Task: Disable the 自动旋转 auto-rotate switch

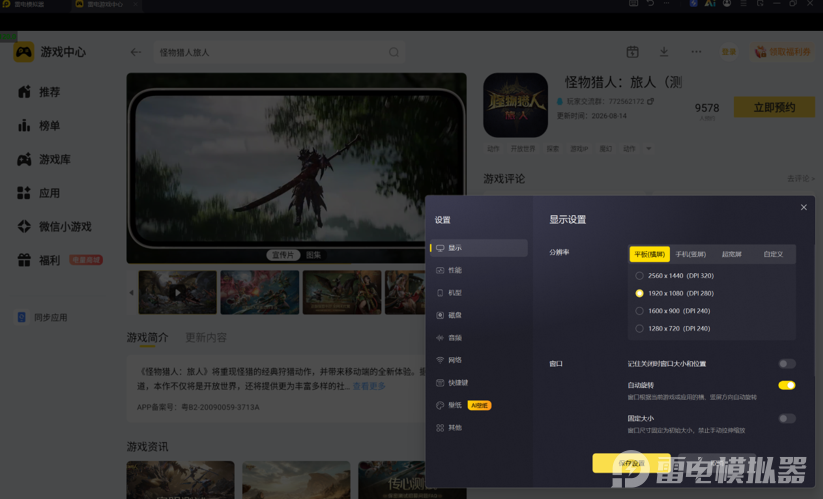Action: coord(787,385)
